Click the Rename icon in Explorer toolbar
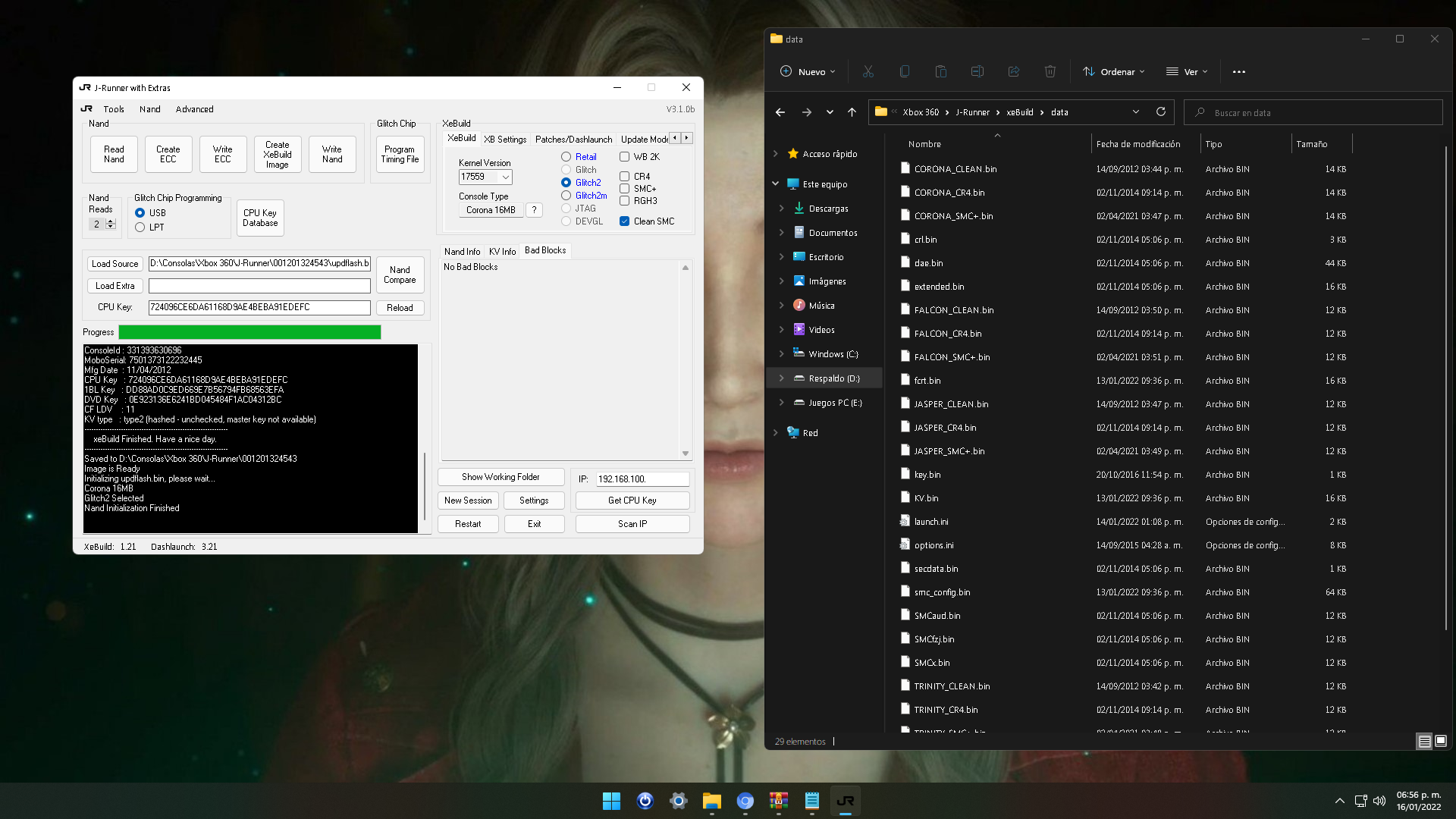 click(x=977, y=71)
